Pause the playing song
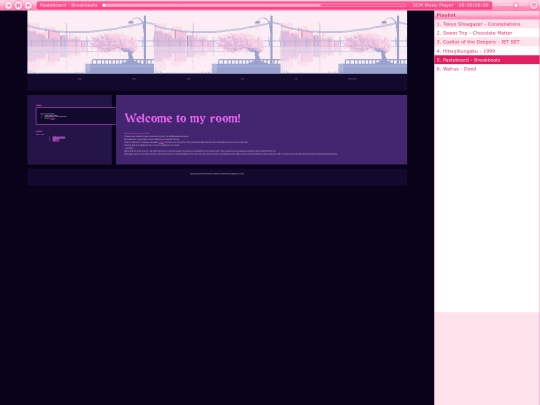The height and width of the screenshot is (405, 540). 18,5
